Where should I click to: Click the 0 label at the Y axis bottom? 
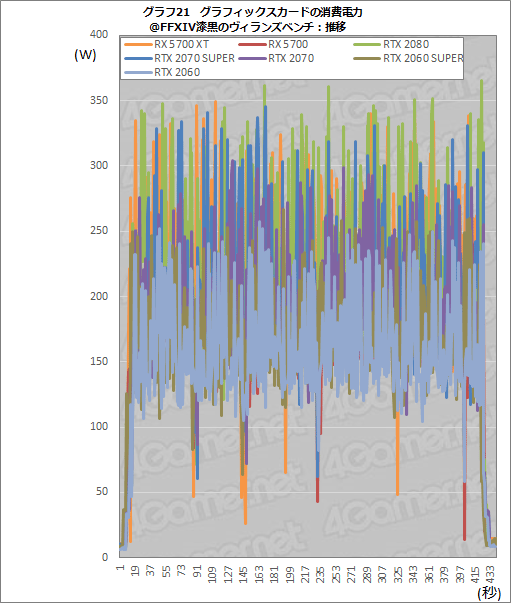click(x=105, y=557)
